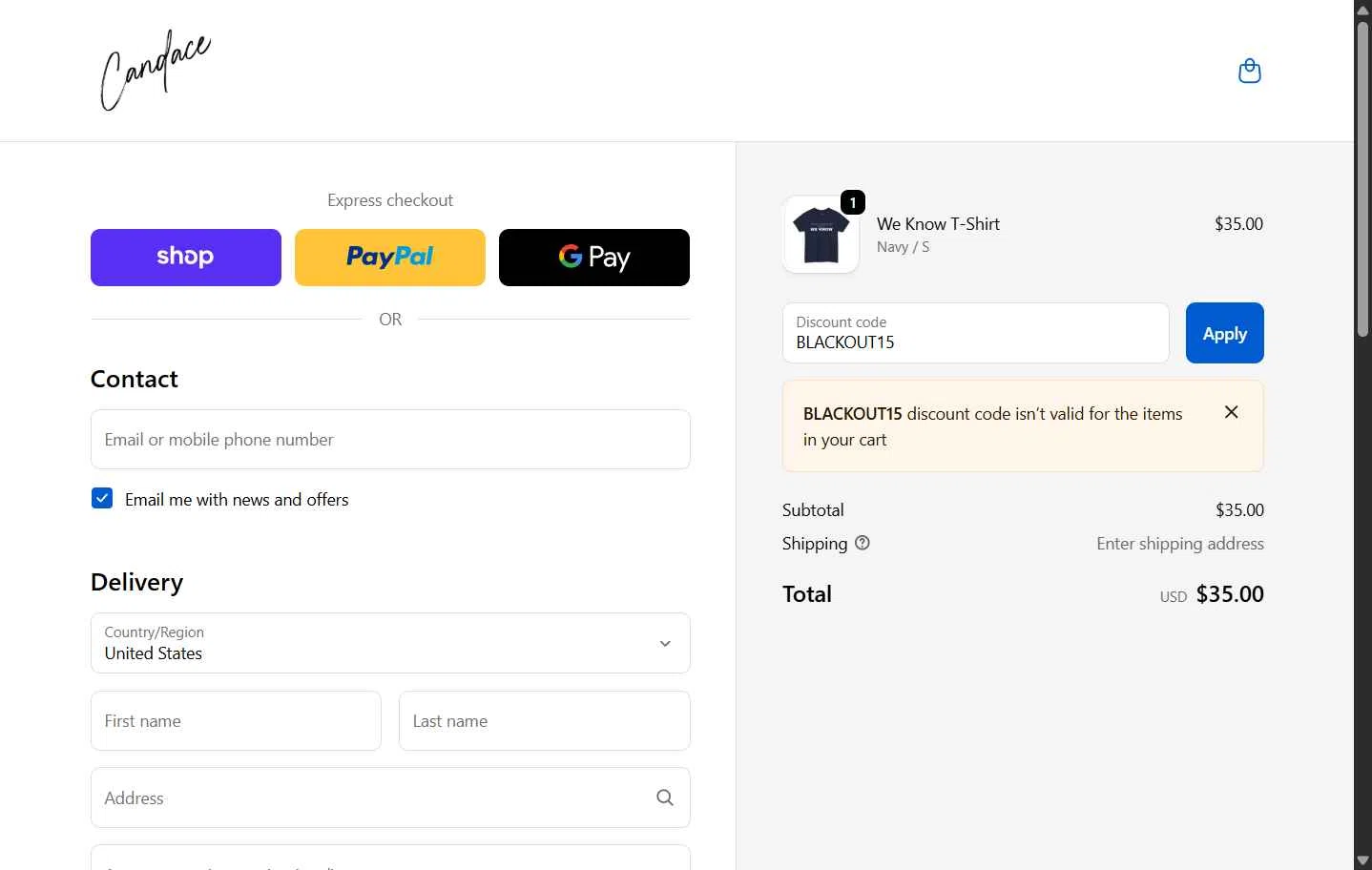
Task: Click the quantity badge on the T-shirt thumbnail
Action: pos(853,202)
